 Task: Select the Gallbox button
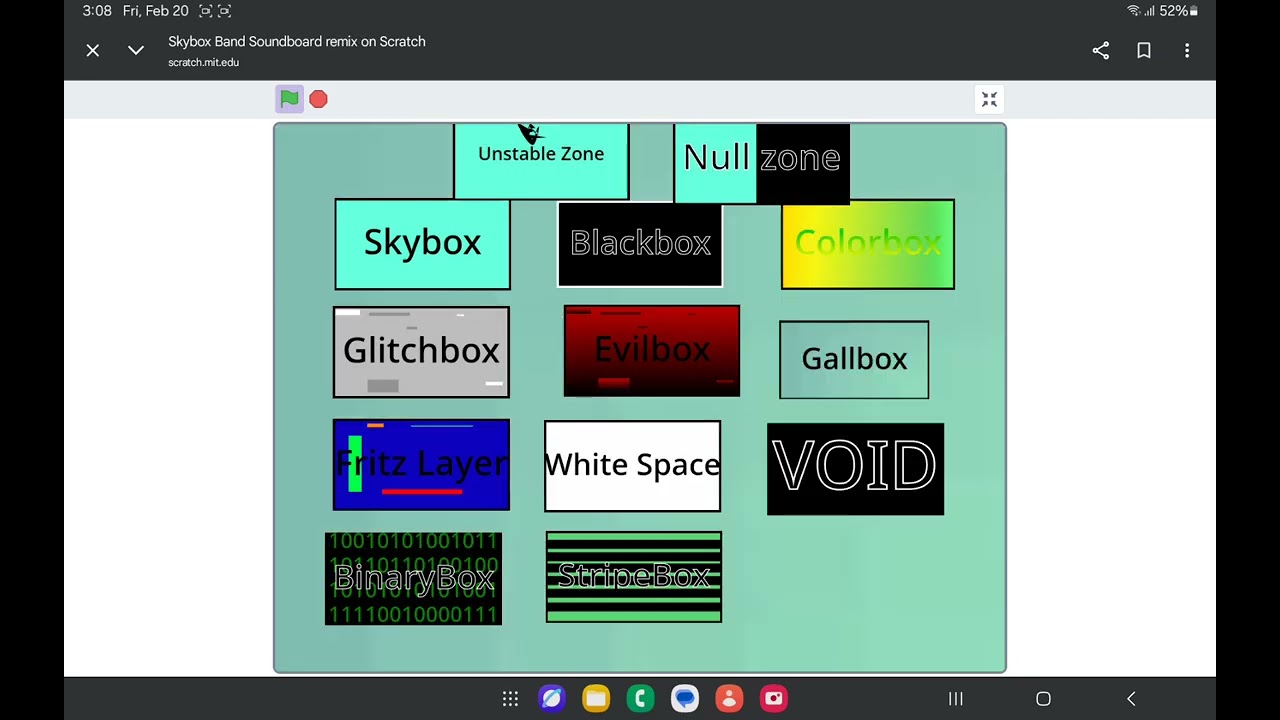854,360
